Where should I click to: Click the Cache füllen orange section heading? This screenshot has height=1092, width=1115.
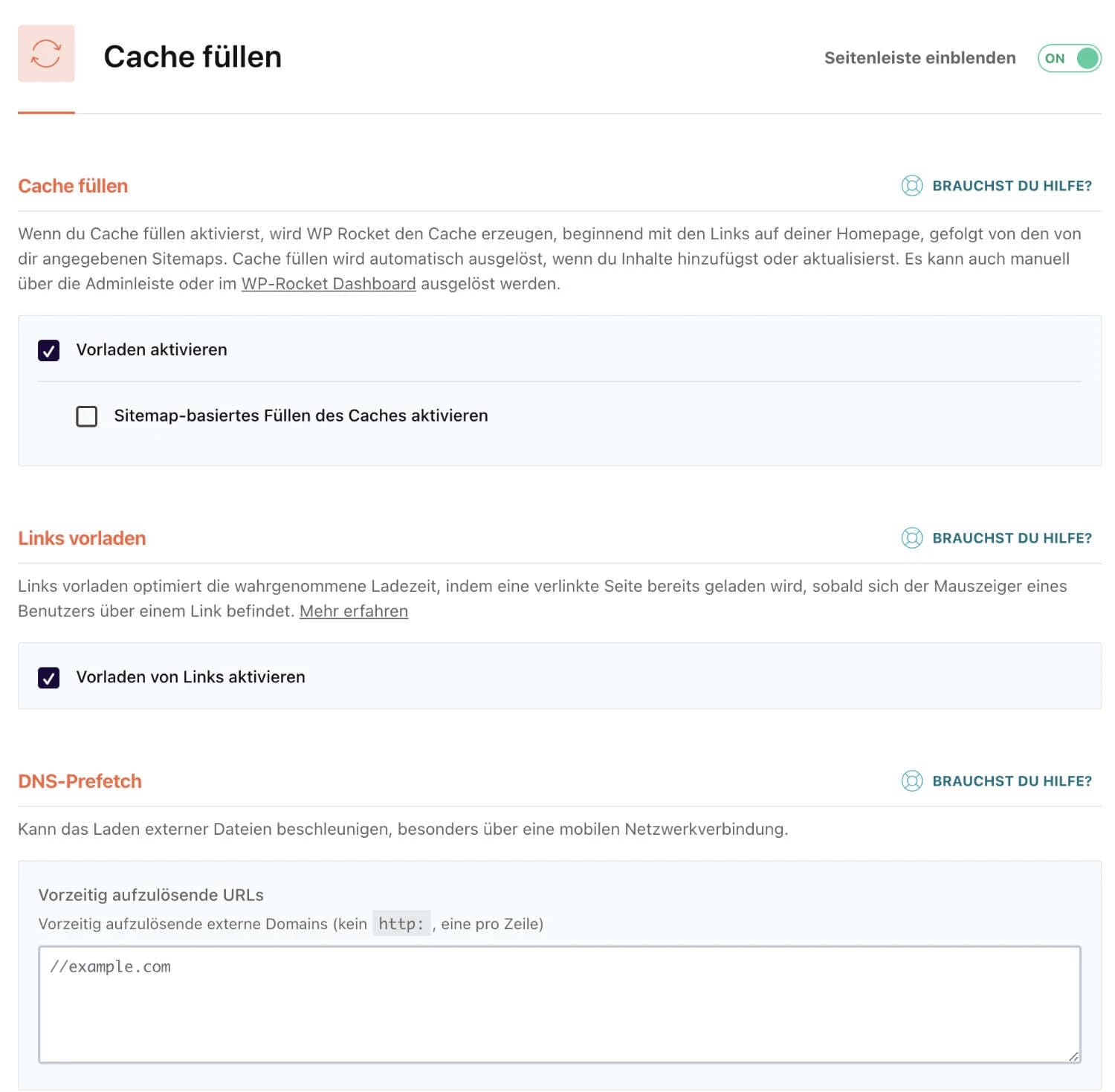72,186
